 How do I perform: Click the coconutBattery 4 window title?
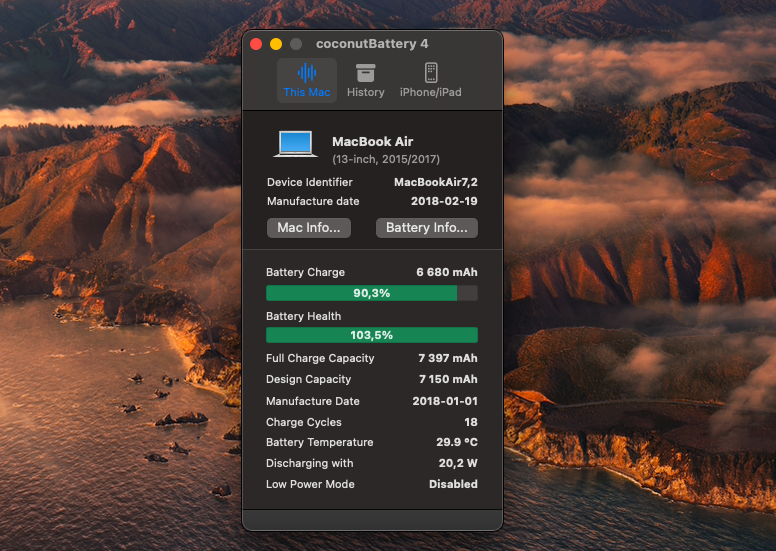click(372, 44)
